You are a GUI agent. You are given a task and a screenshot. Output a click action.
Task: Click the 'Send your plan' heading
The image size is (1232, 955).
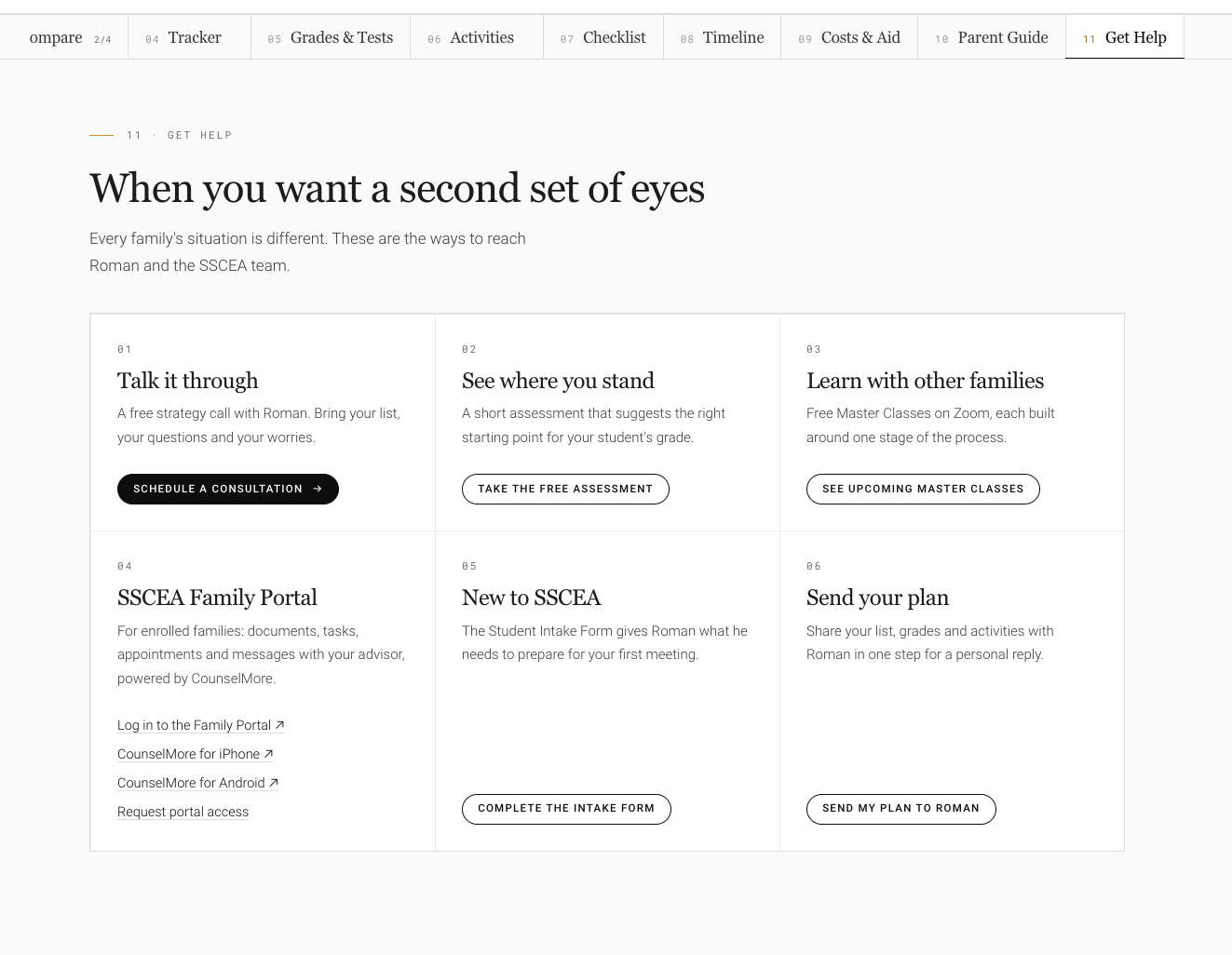coord(877,598)
